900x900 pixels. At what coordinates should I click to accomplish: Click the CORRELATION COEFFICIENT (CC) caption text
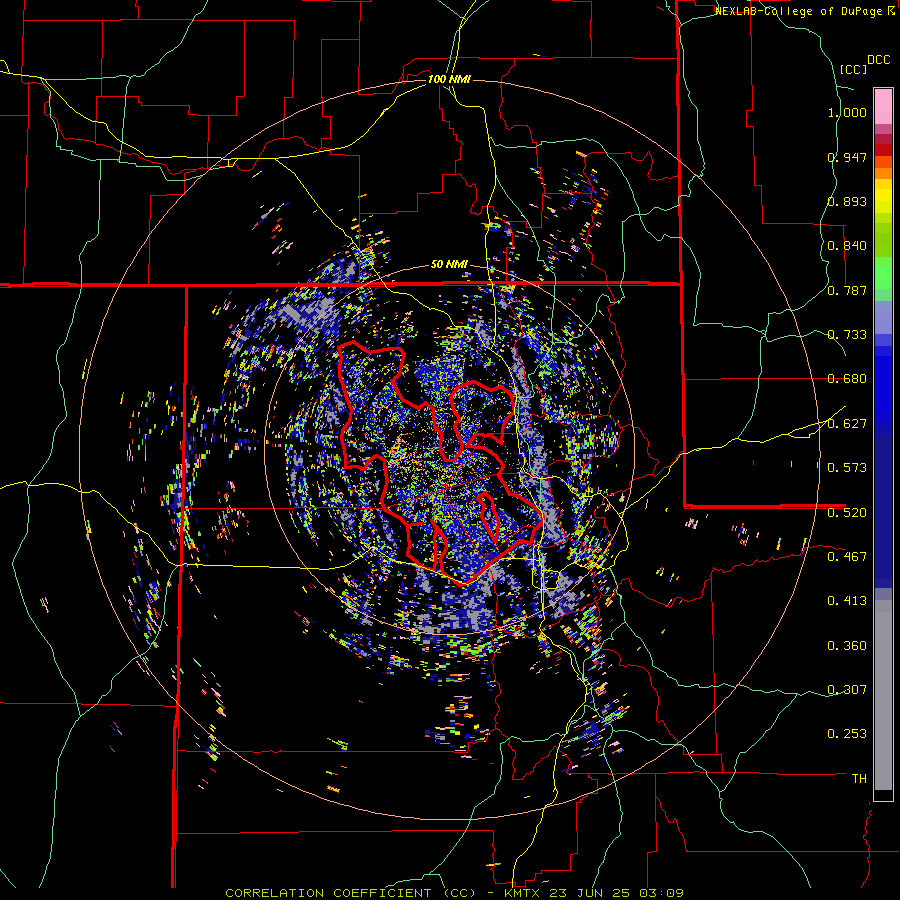coord(351,893)
